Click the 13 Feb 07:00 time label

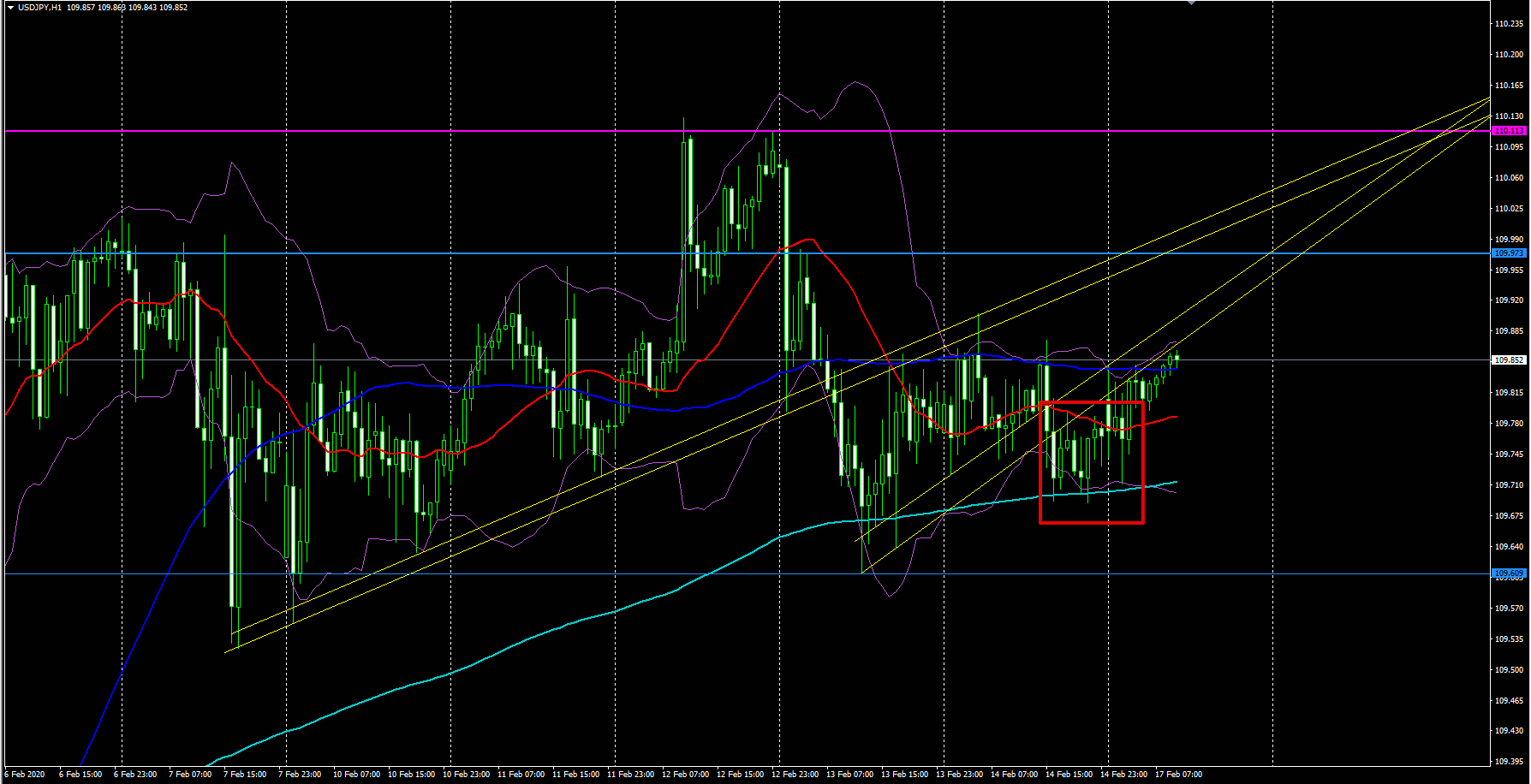[849, 775]
